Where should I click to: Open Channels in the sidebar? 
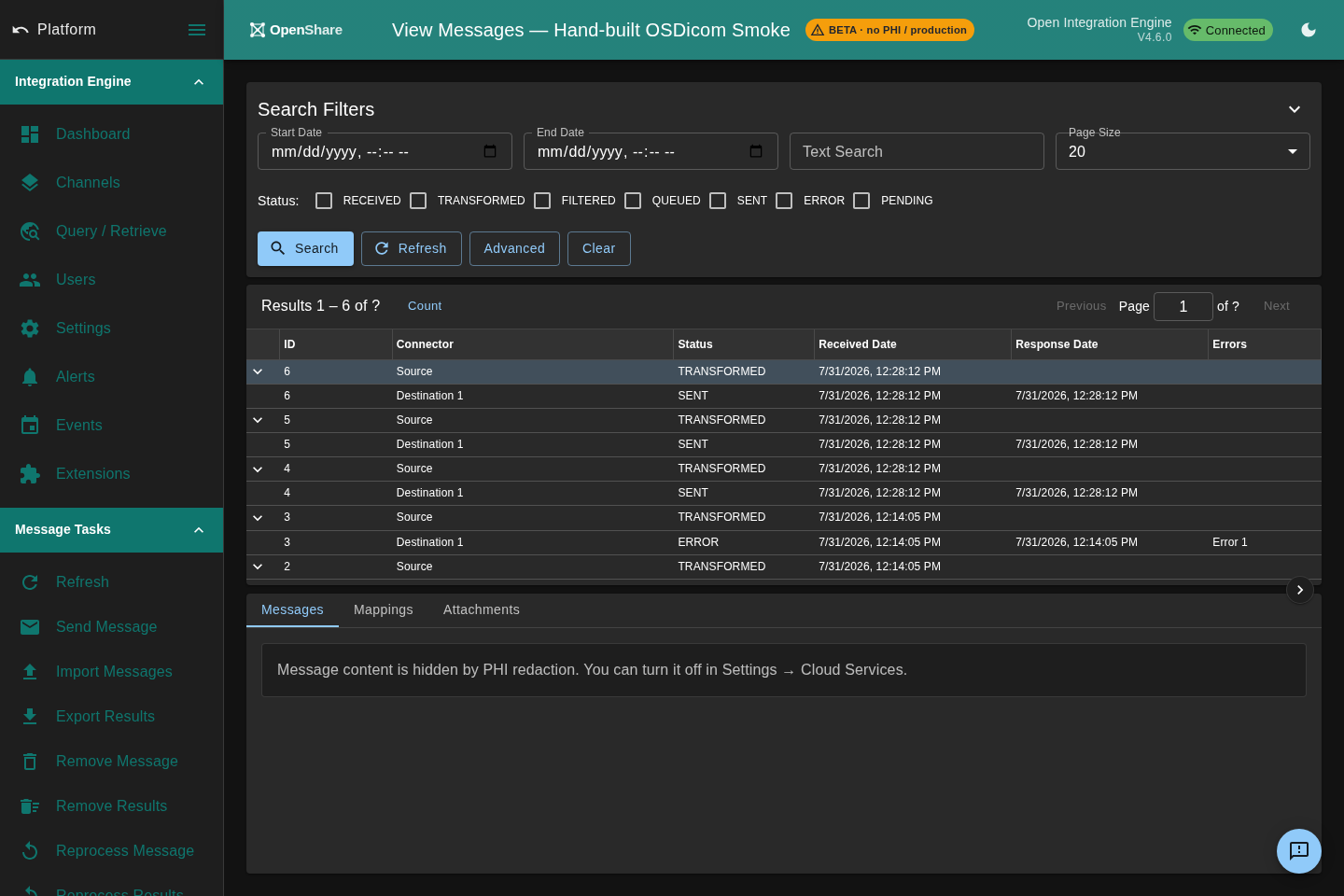(x=111, y=183)
